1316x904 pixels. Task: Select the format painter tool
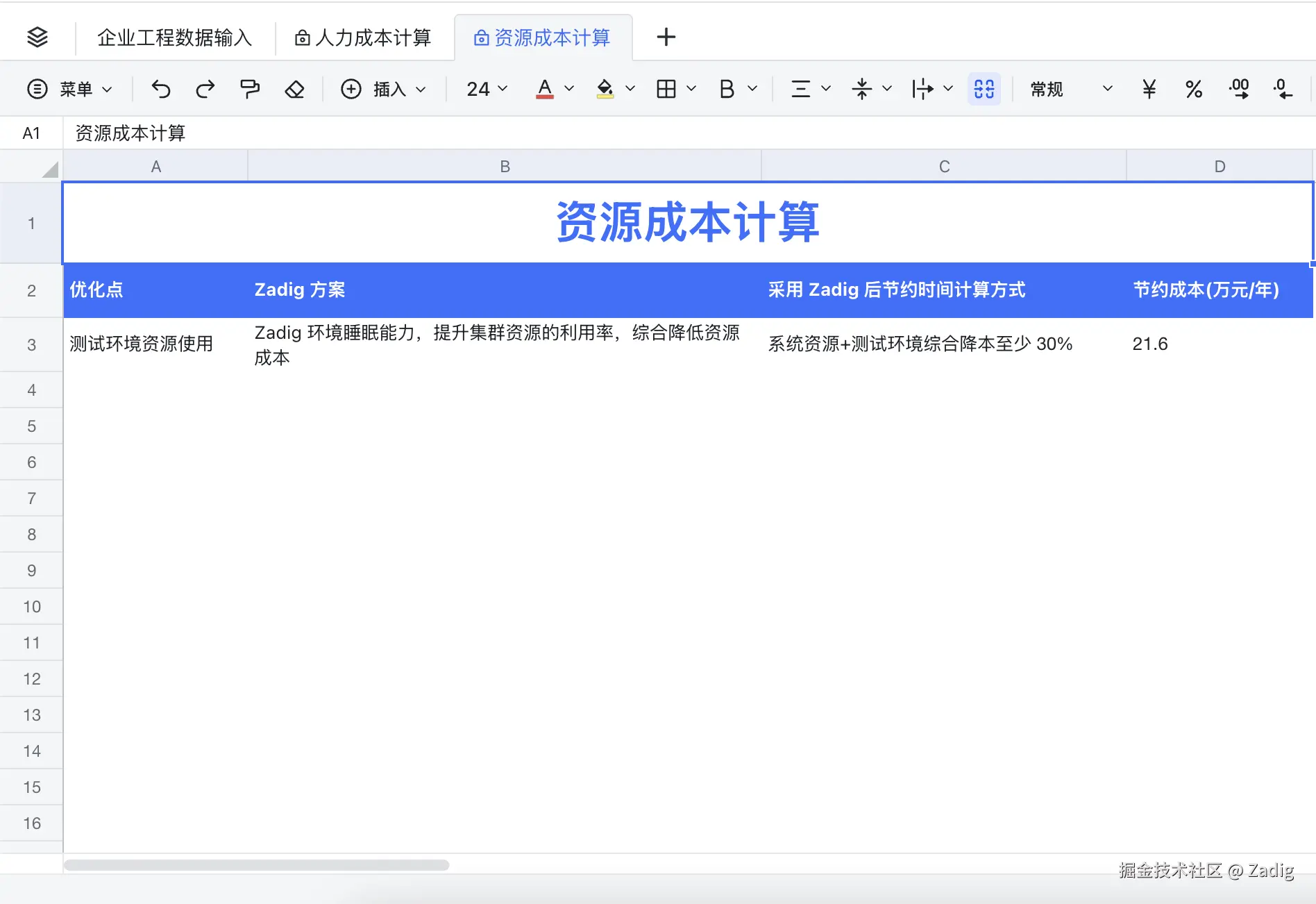tap(250, 89)
